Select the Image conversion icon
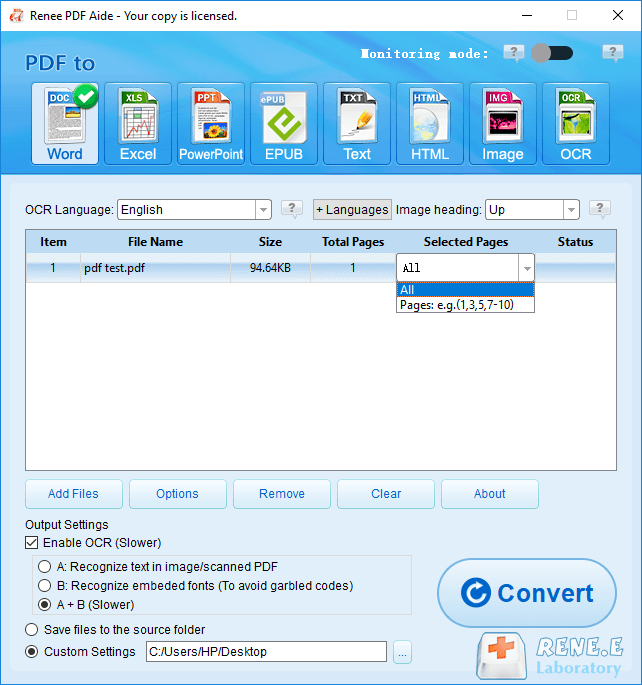Image resolution: width=642 pixels, height=685 pixels. click(503, 123)
